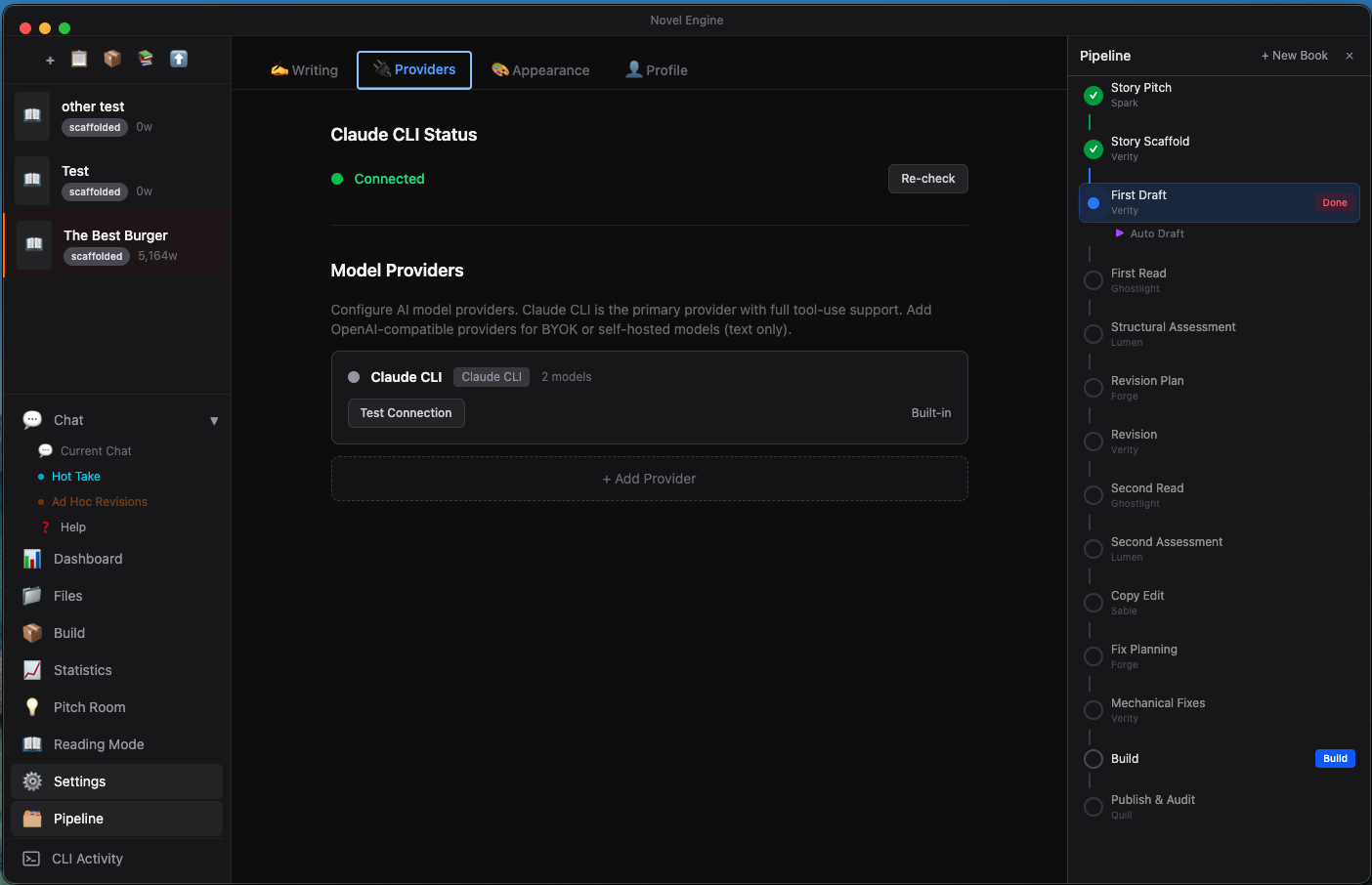Click the Reading Mode book icon

[32, 744]
